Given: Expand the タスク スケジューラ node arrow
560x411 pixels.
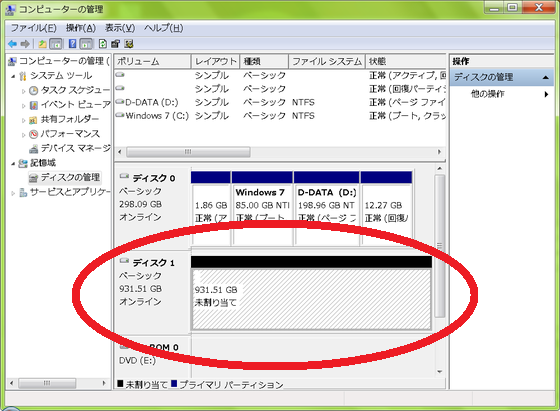Looking at the screenshot, I should click(23, 91).
